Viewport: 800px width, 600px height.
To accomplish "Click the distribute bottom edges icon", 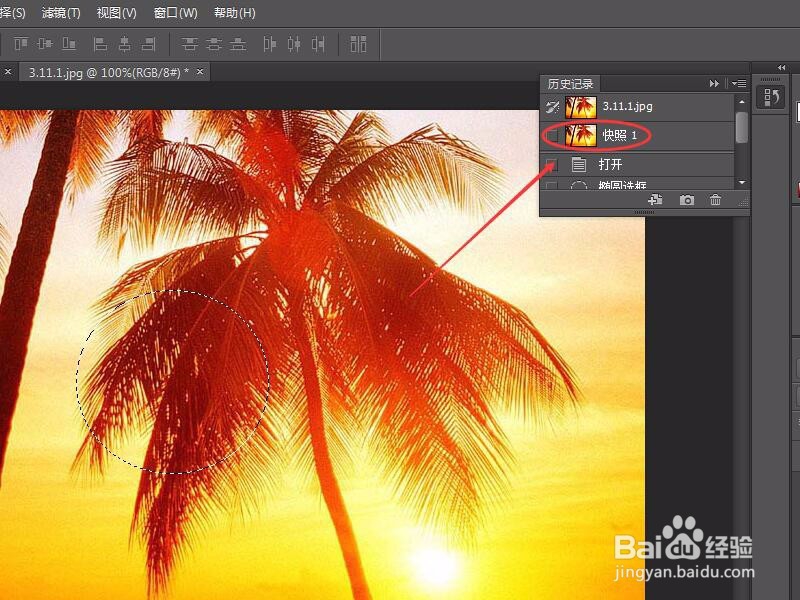I will click(238, 44).
